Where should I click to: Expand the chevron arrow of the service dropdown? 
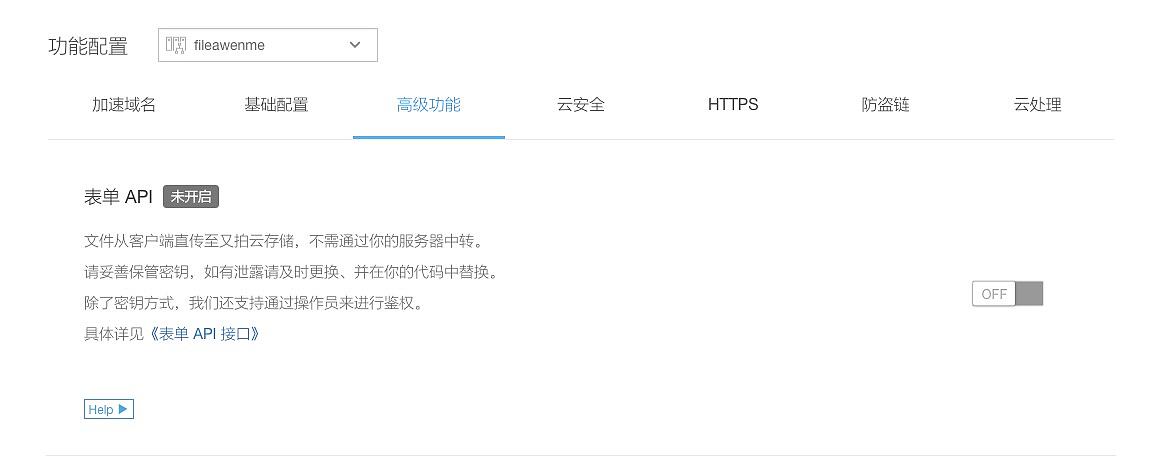click(355, 45)
